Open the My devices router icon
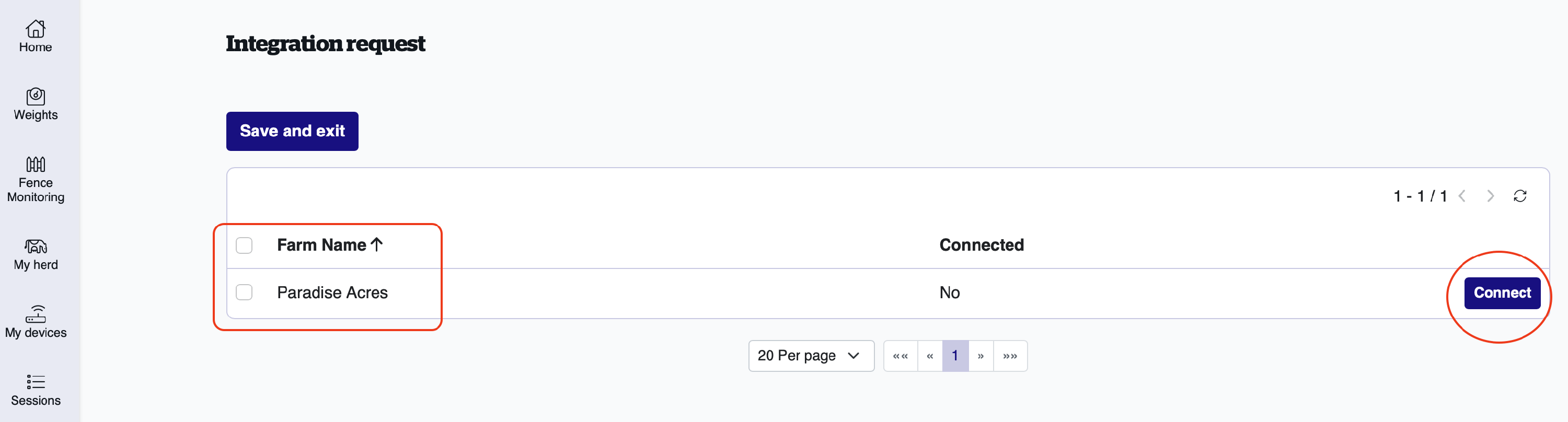Image resolution: width=1568 pixels, height=422 pixels. point(36,314)
